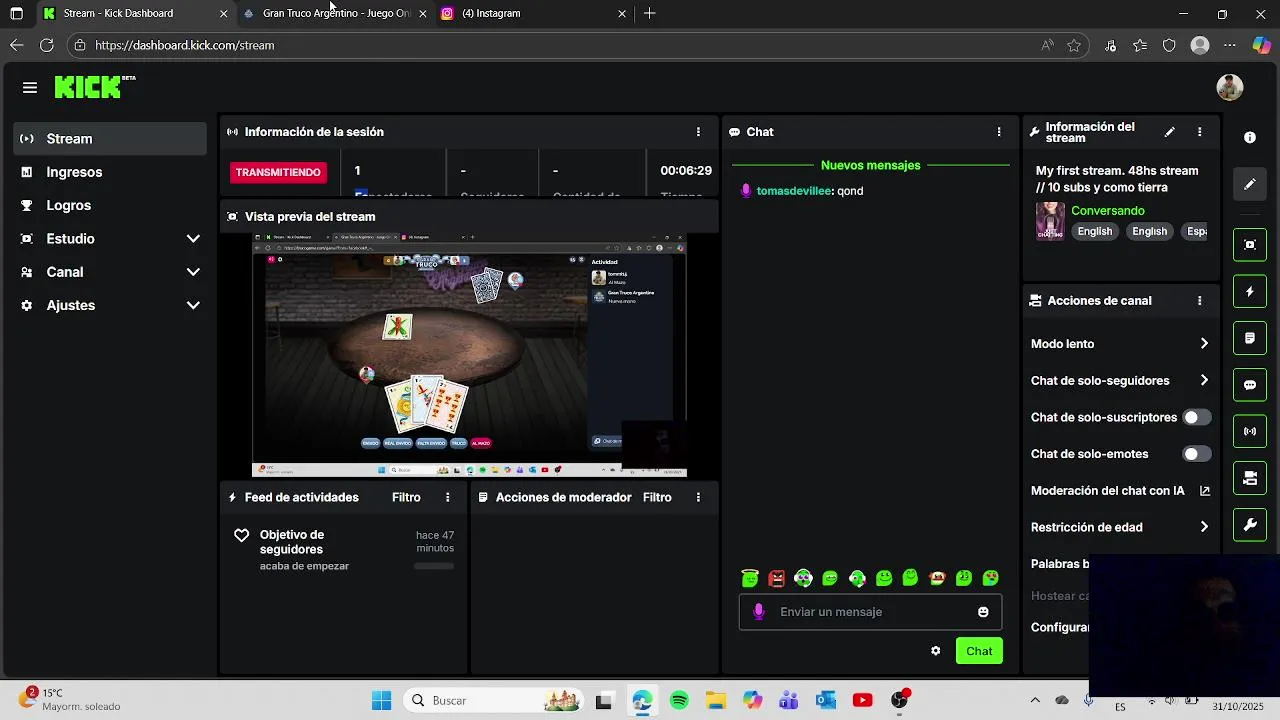1280x720 pixels.
Task: Click the wrench icon in right sidebar
Action: [1250, 524]
